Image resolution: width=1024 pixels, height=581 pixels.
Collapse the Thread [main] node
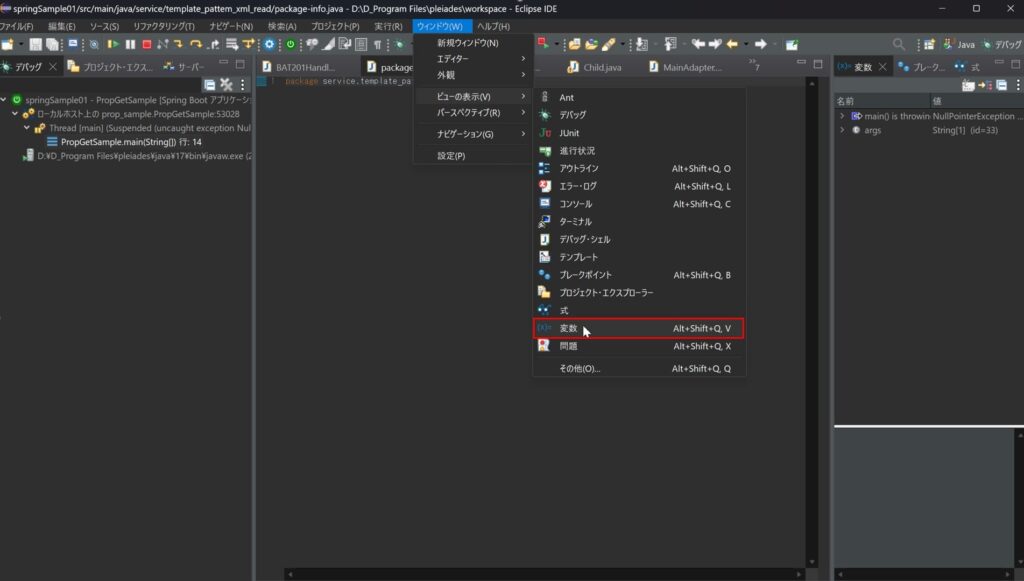27,127
